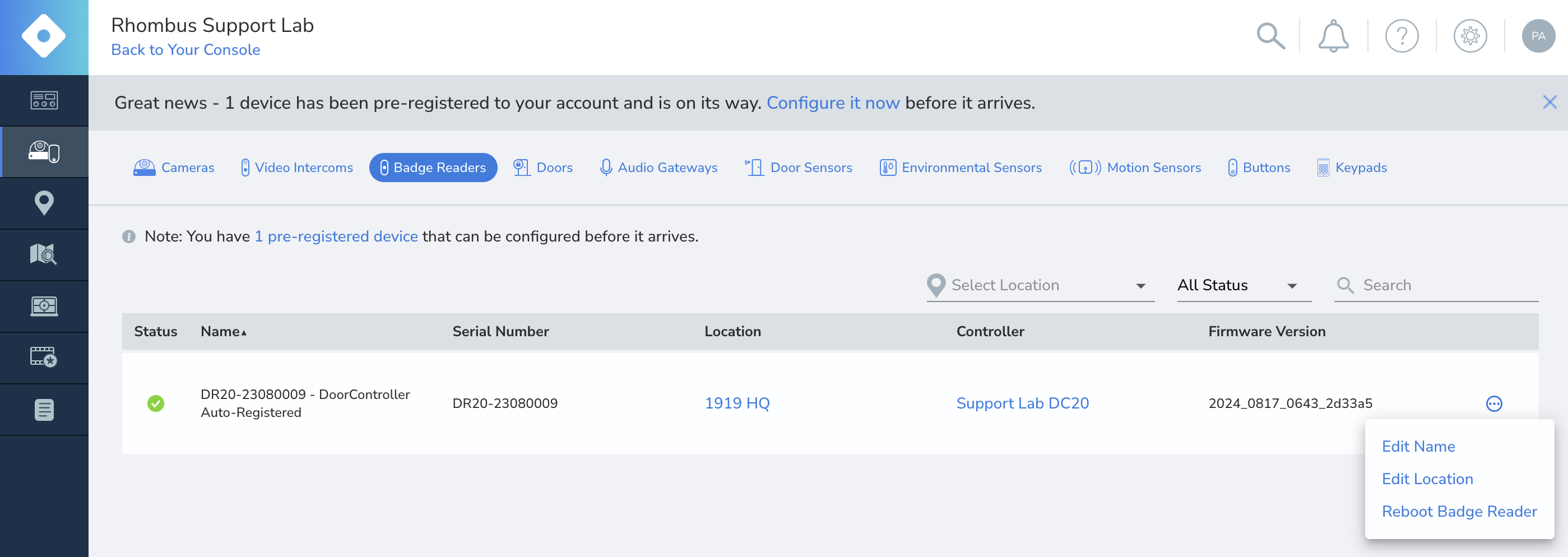Open the search magnifier icon in header
Image resolution: width=1568 pixels, height=557 pixels.
(x=1270, y=36)
